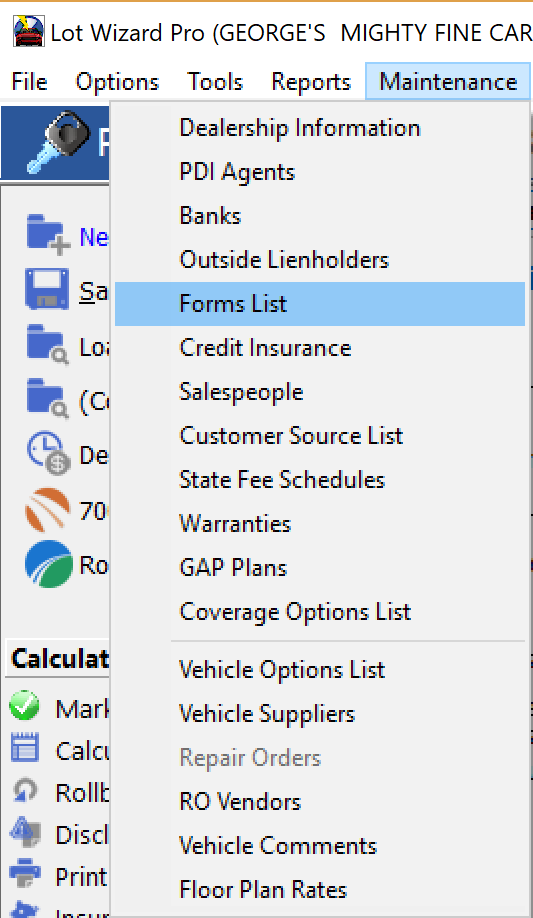Click the save floppy disk icon
The height and width of the screenshot is (918, 533).
tap(47, 289)
